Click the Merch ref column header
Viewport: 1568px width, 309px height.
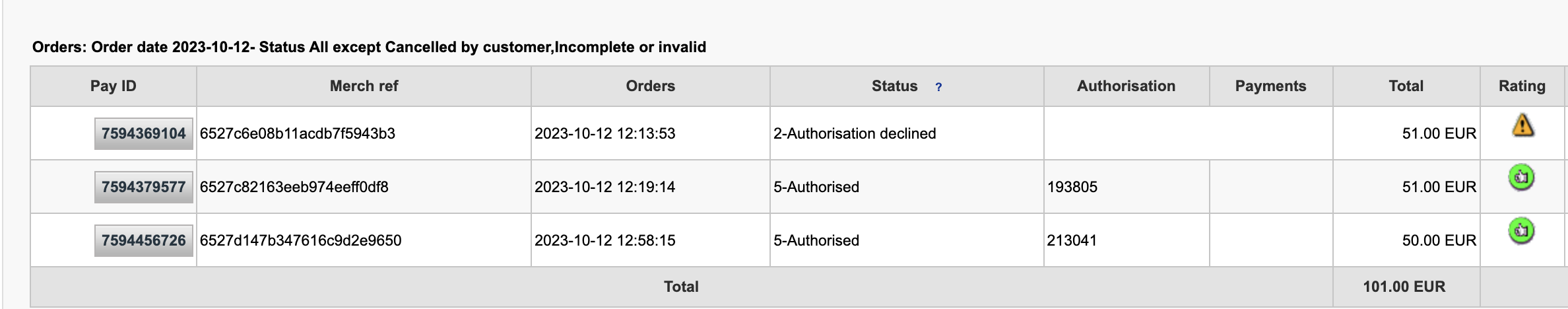(364, 86)
